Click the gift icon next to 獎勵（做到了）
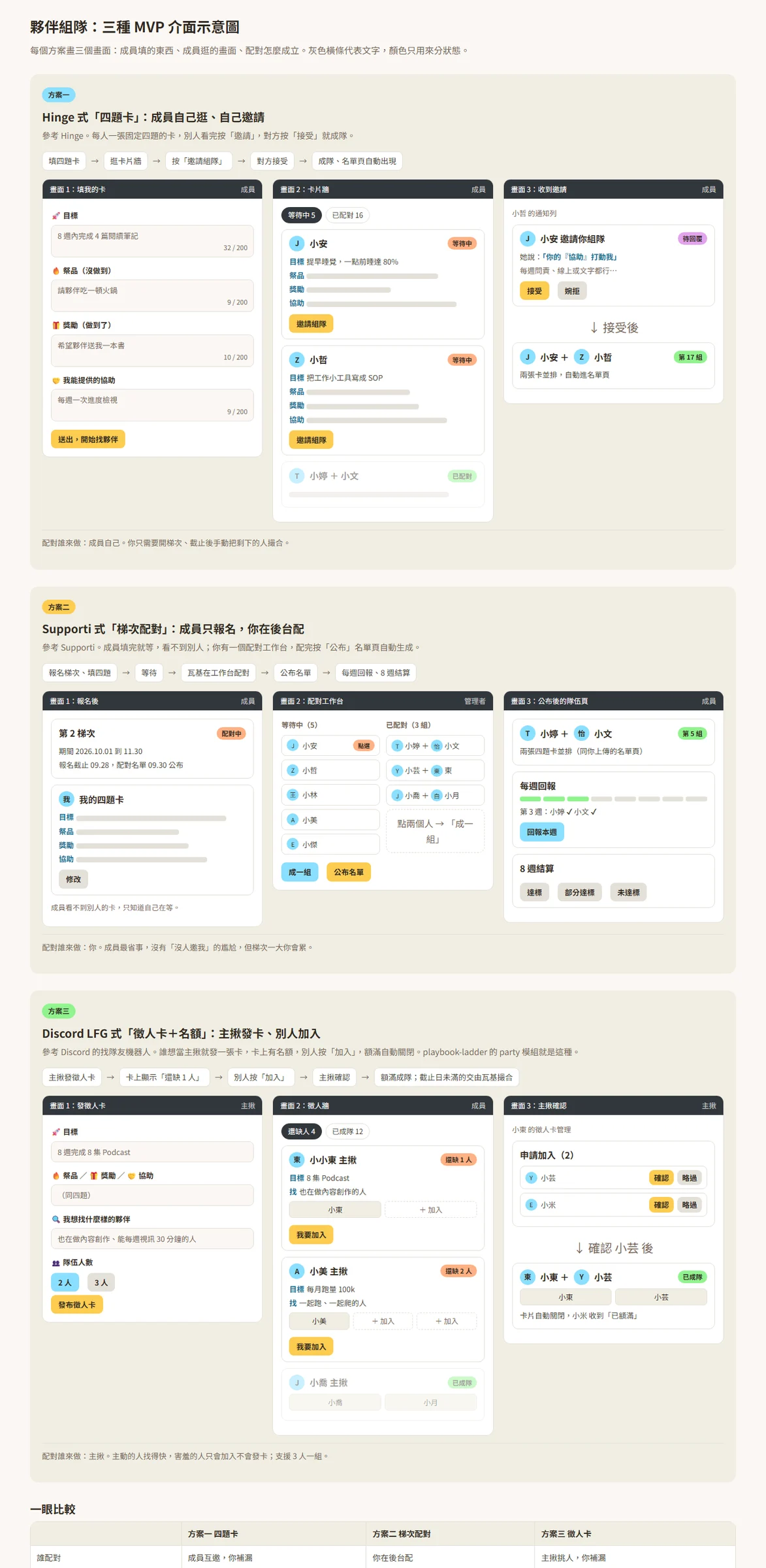766x1568 pixels. 56,325
